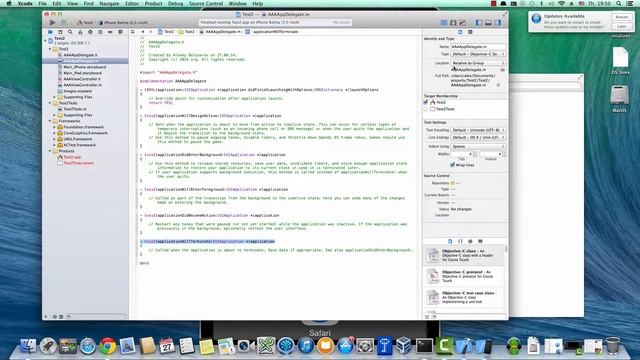Click the Stop button in Xcode toolbar

tap(63, 22)
